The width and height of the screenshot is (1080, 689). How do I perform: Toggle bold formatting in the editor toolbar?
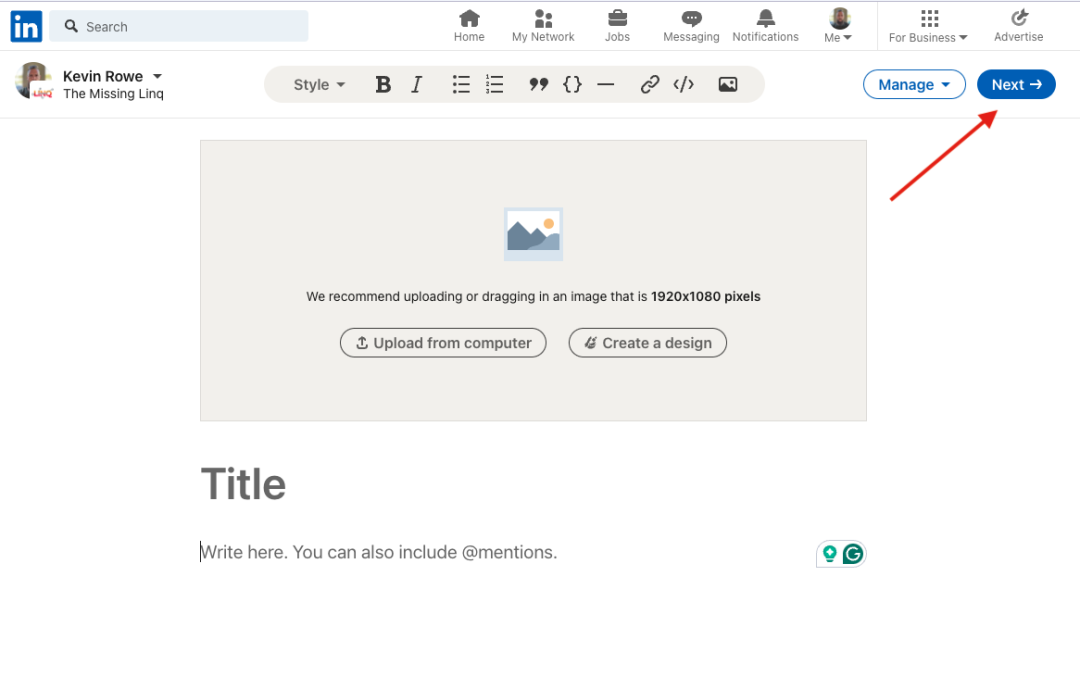[383, 85]
